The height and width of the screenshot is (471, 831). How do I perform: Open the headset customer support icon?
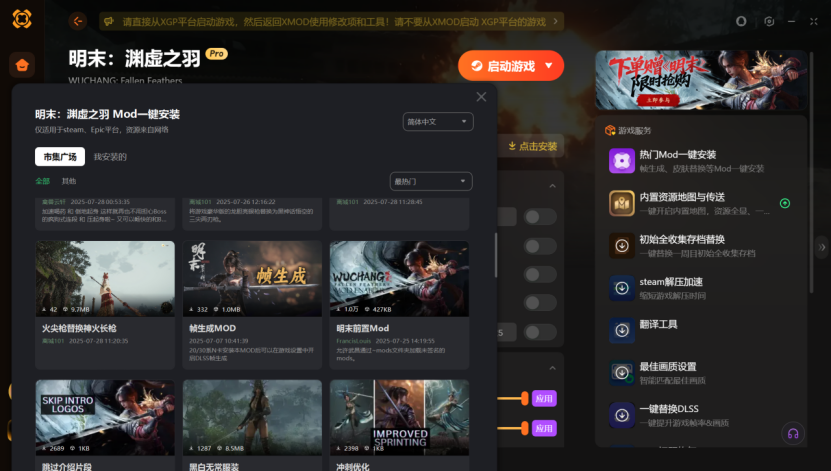tap(793, 433)
